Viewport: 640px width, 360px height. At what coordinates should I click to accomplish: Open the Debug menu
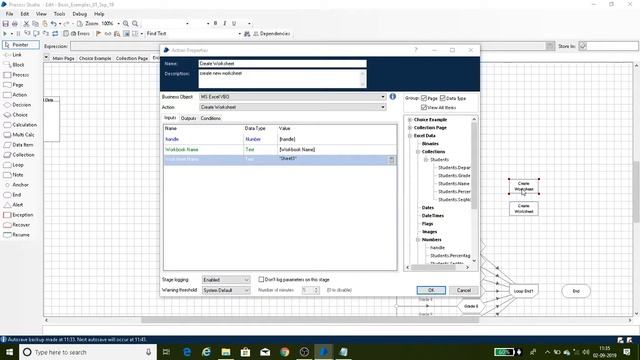pyautogui.click(x=80, y=14)
